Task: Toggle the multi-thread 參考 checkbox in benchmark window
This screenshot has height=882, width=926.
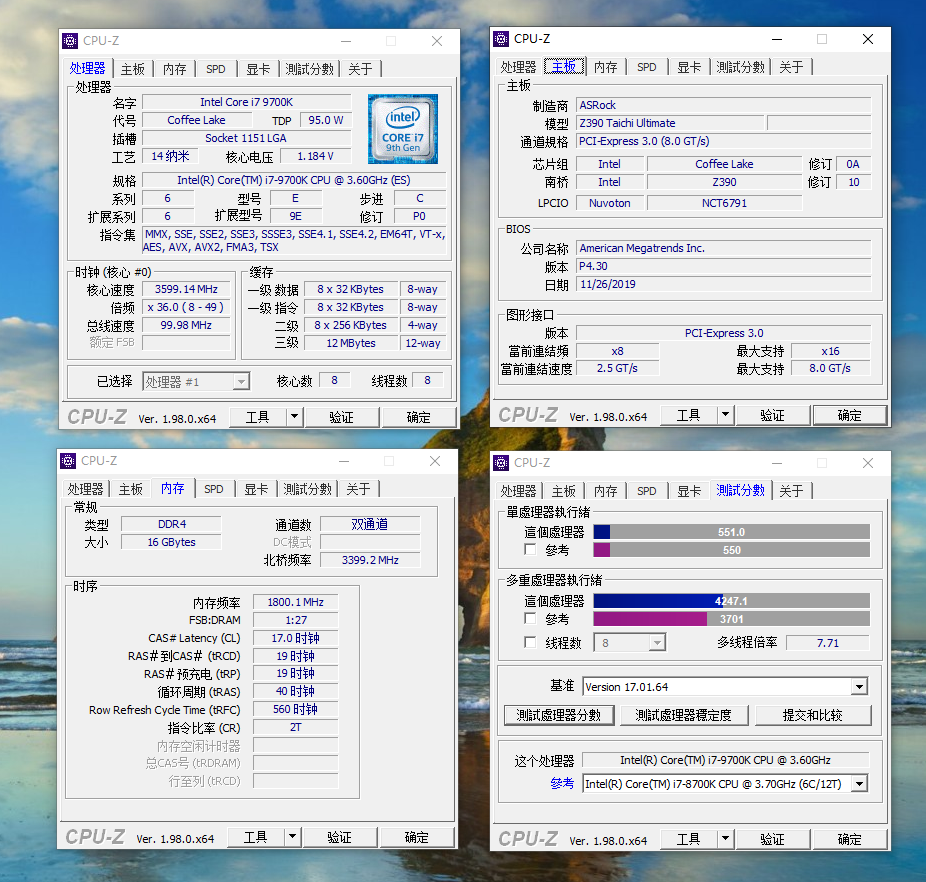Action: click(530, 619)
